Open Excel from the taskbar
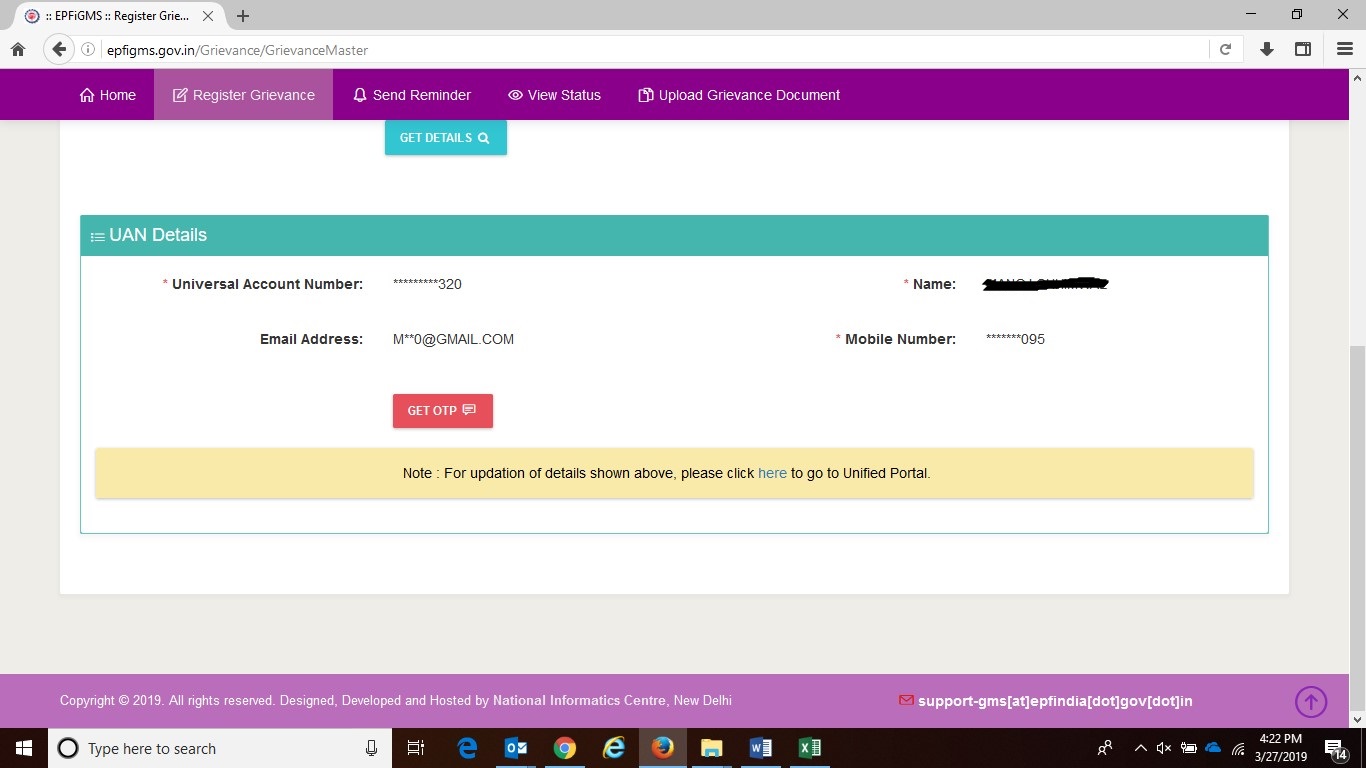Viewport: 1366px width, 768px height. click(809, 748)
